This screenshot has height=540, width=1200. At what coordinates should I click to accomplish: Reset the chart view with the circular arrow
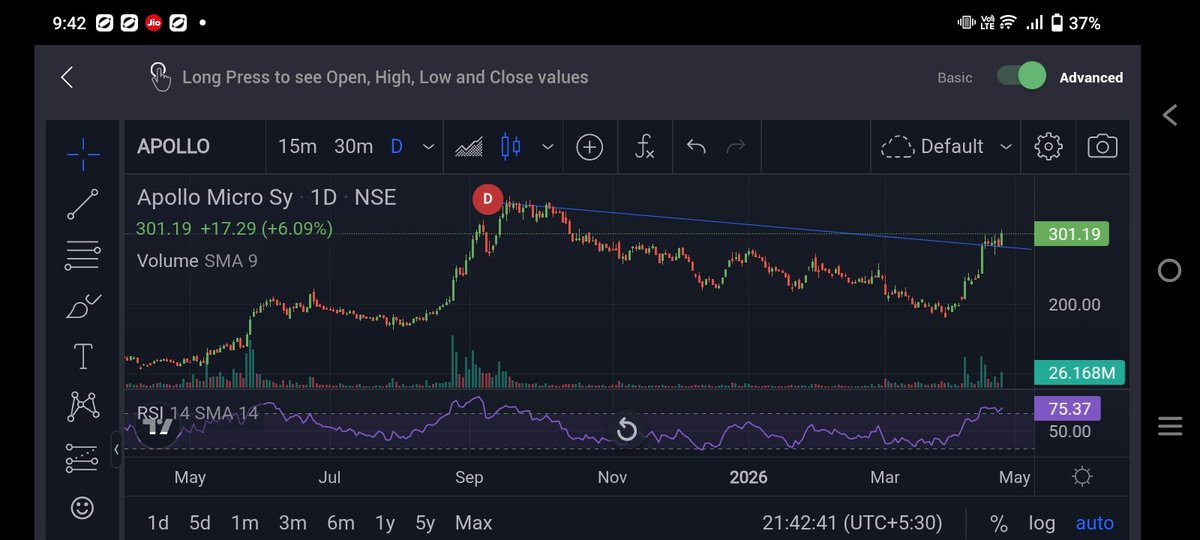626,431
